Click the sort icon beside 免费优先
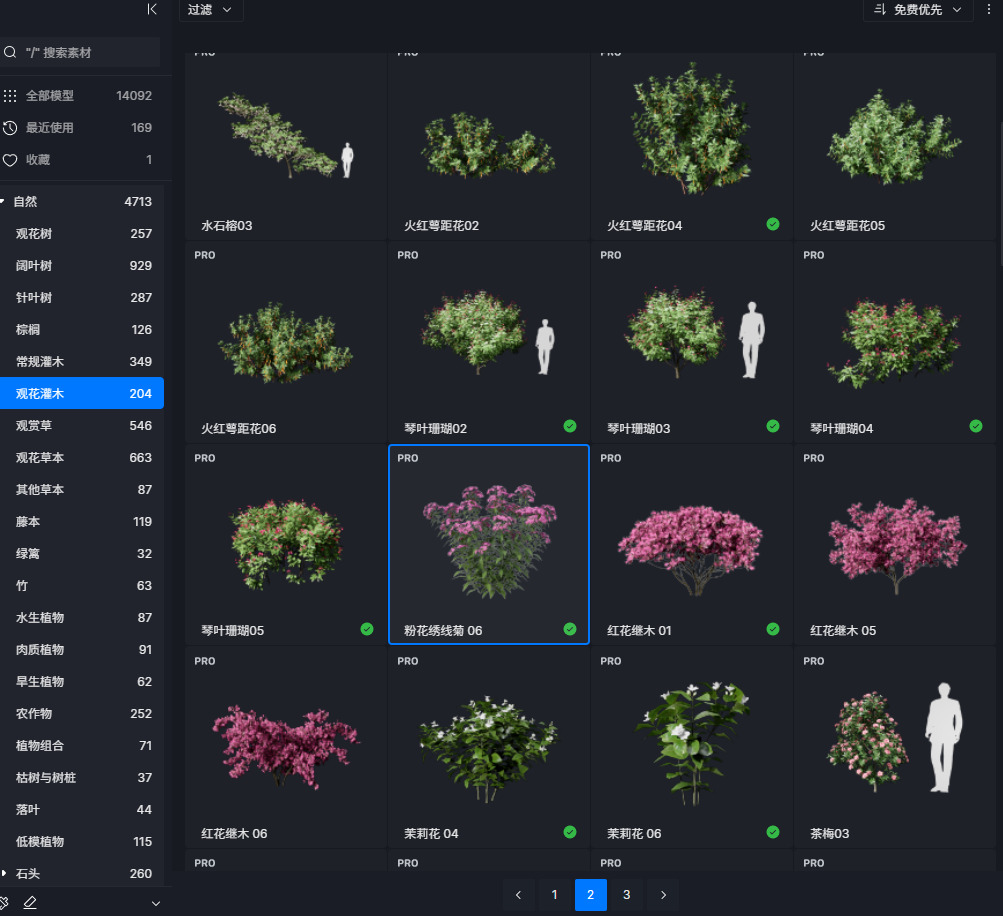Screen dimensions: 1003x916 click(880, 9)
